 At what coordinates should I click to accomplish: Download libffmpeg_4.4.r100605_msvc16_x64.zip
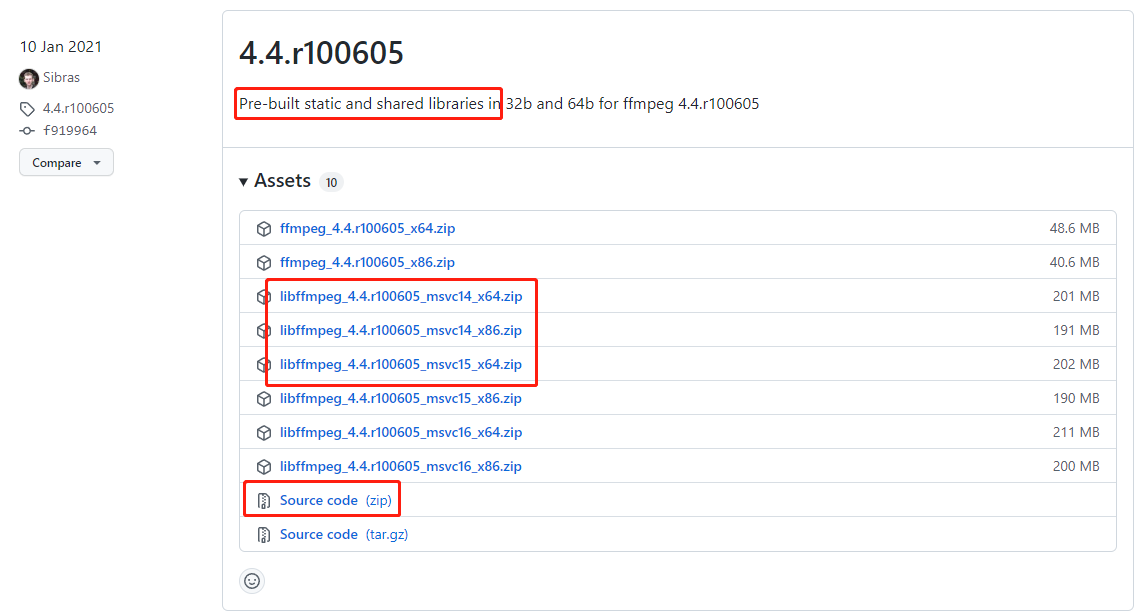400,433
